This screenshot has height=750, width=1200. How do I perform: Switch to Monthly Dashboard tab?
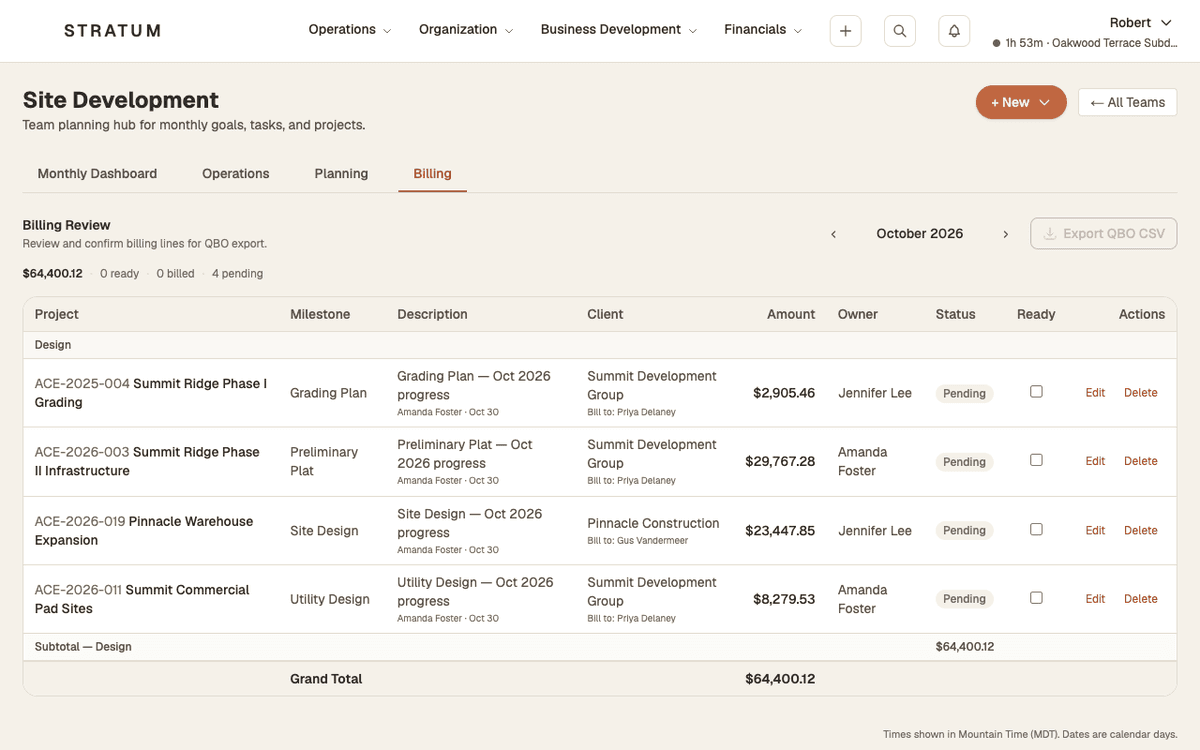click(x=97, y=174)
